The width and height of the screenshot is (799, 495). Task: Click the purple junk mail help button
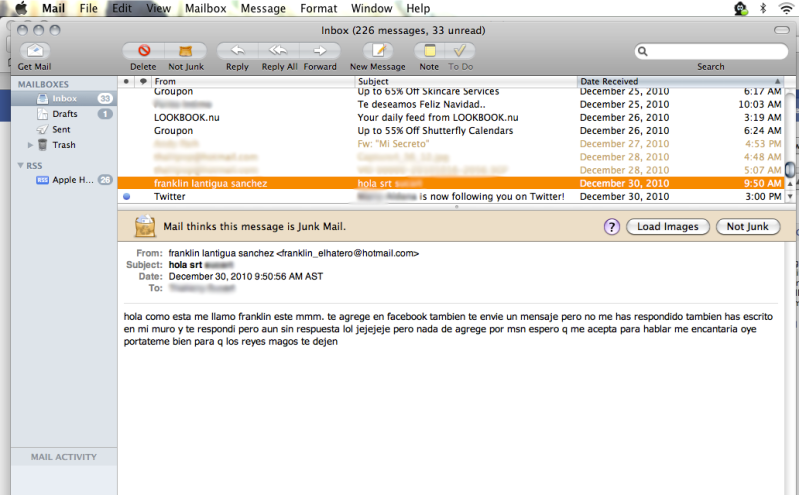[612, 227]
